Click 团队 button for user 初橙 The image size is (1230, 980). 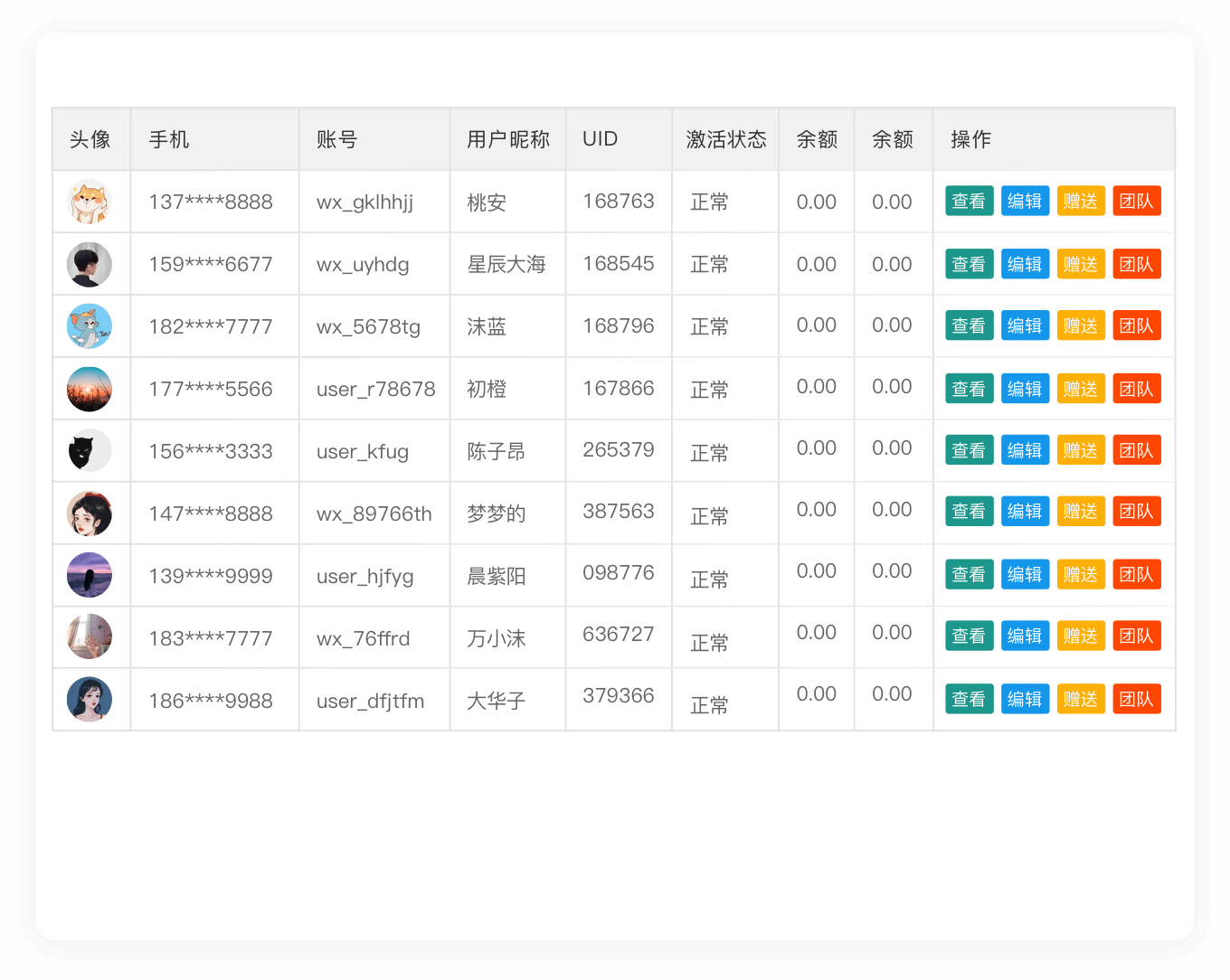click(x=1137, y=388)
